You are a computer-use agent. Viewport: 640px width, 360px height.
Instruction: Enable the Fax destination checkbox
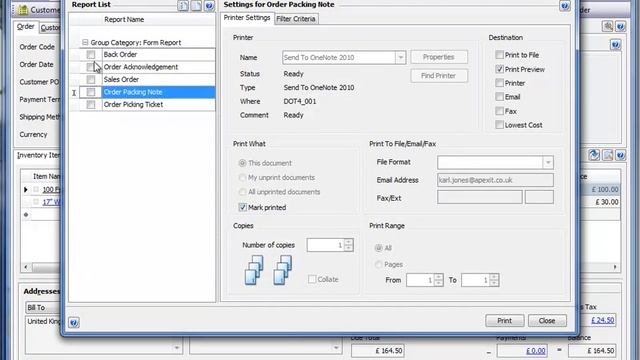click(x=499, y=111)
